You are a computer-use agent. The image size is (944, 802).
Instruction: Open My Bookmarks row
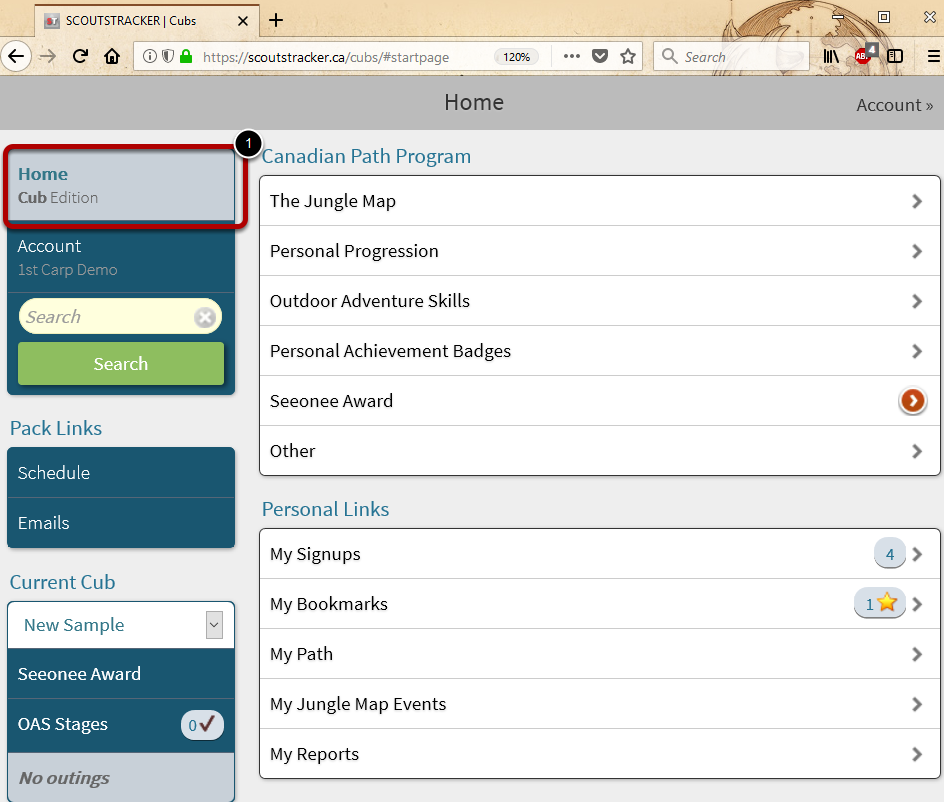point(600,604)
